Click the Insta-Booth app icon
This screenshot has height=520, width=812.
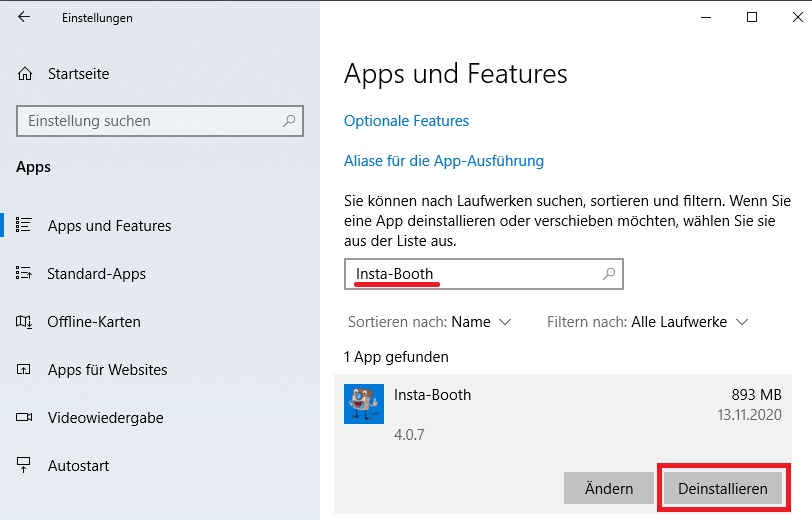coord(364,404)
